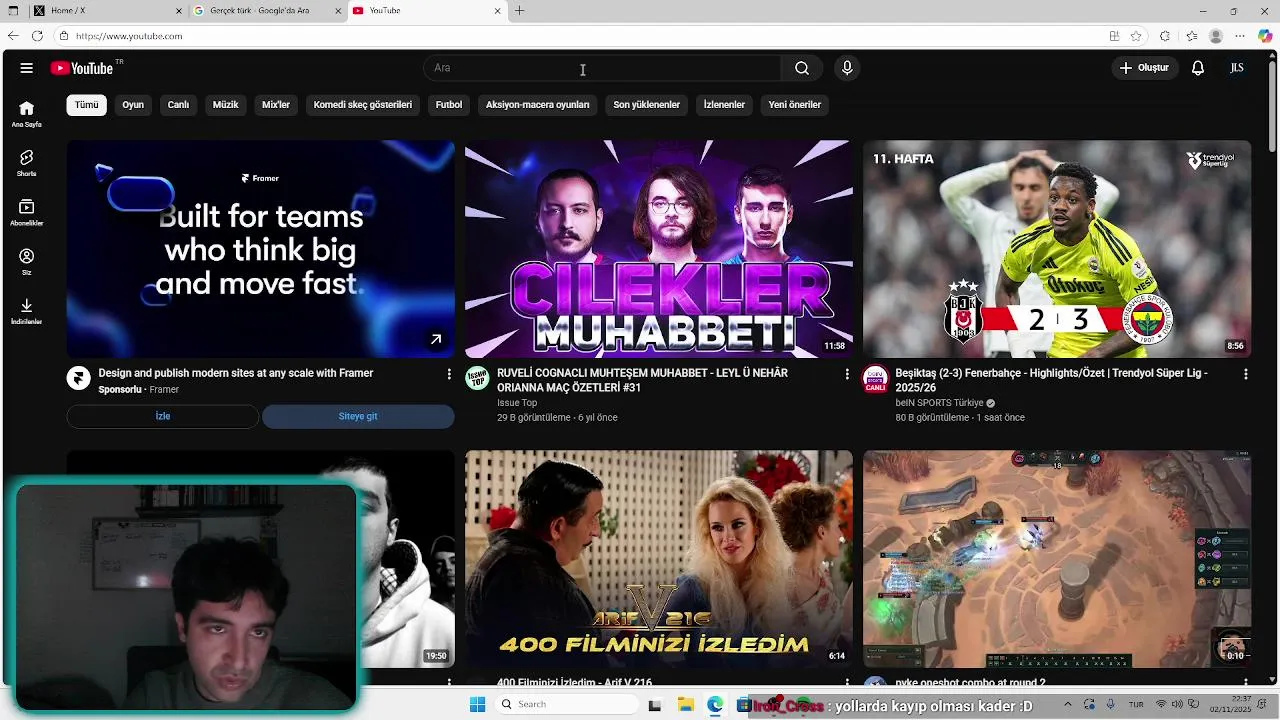Open browser settings and more menu
This screenshot has height=720, width=1280.
pos(1242,36)
